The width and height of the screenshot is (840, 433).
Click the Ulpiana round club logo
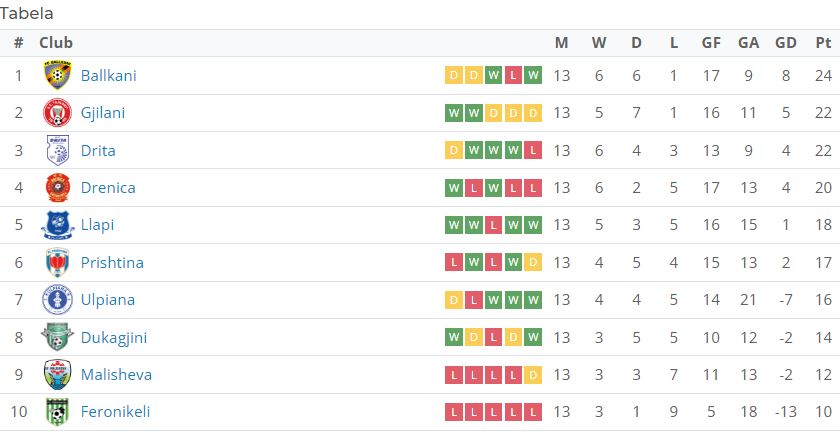coord(57,300)
